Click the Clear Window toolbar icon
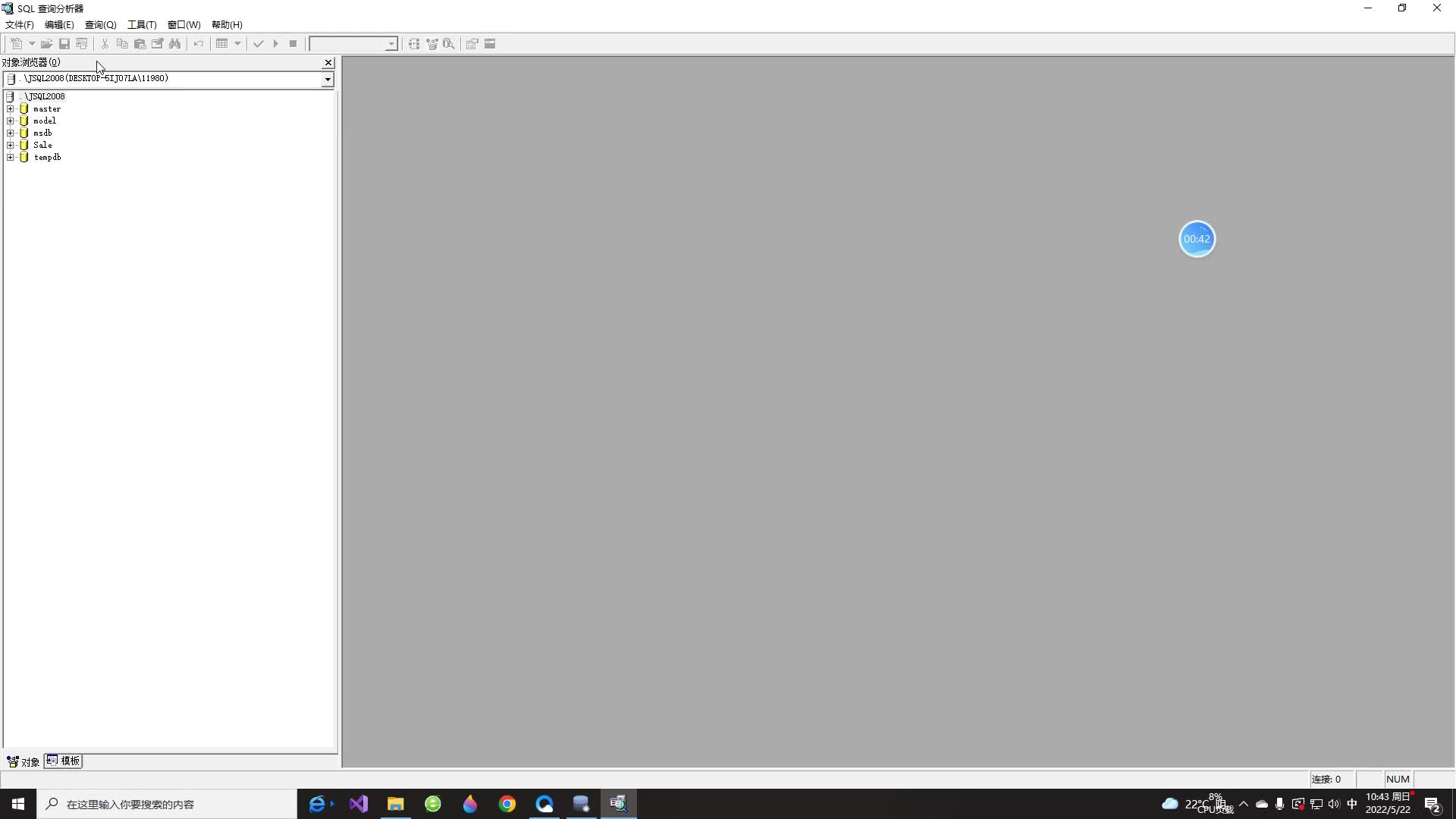 point(157,44)
